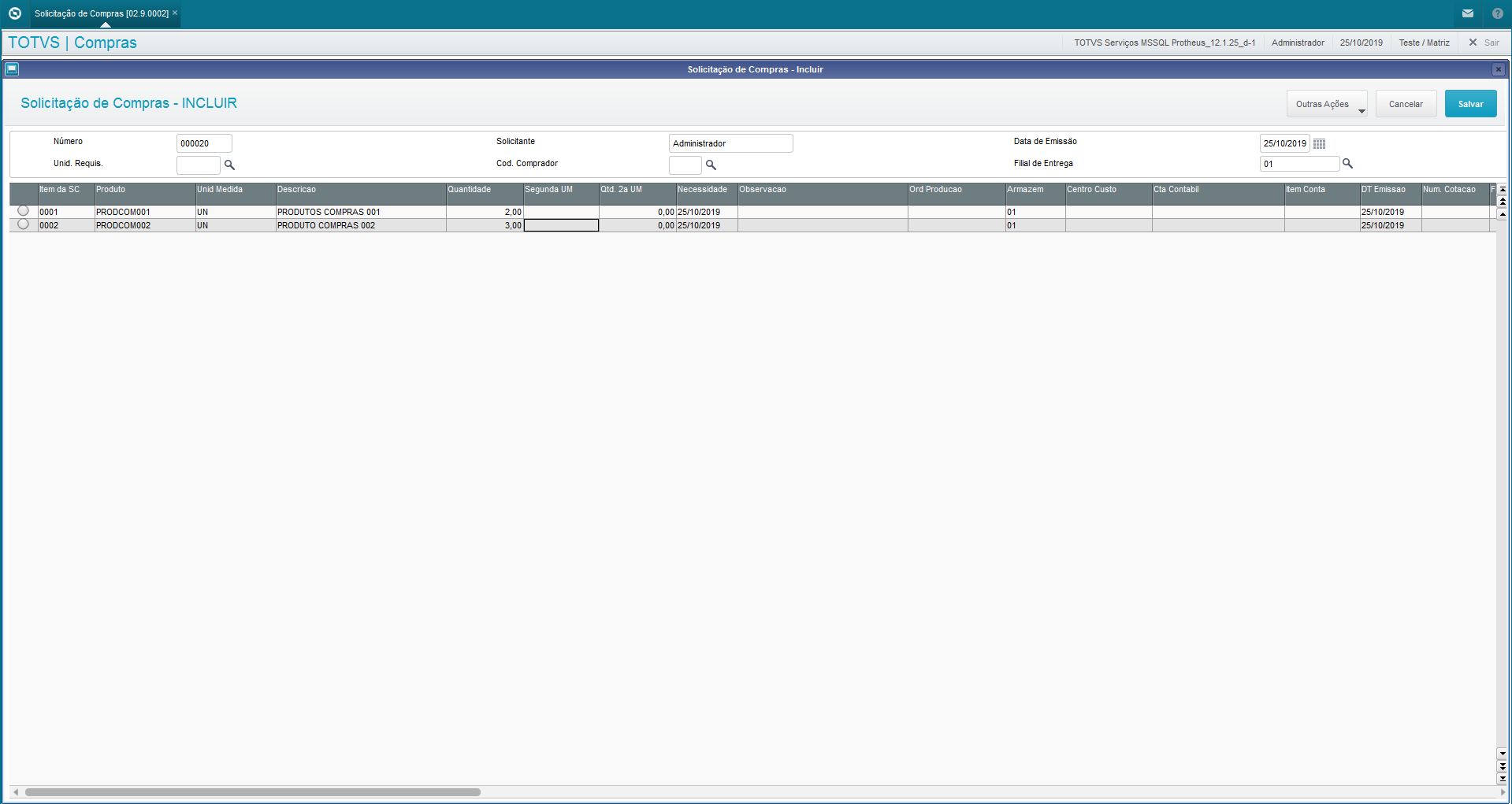The image size is (1512, 804).
Task: Click the Item da SC column header
Action: pos(66,194)
